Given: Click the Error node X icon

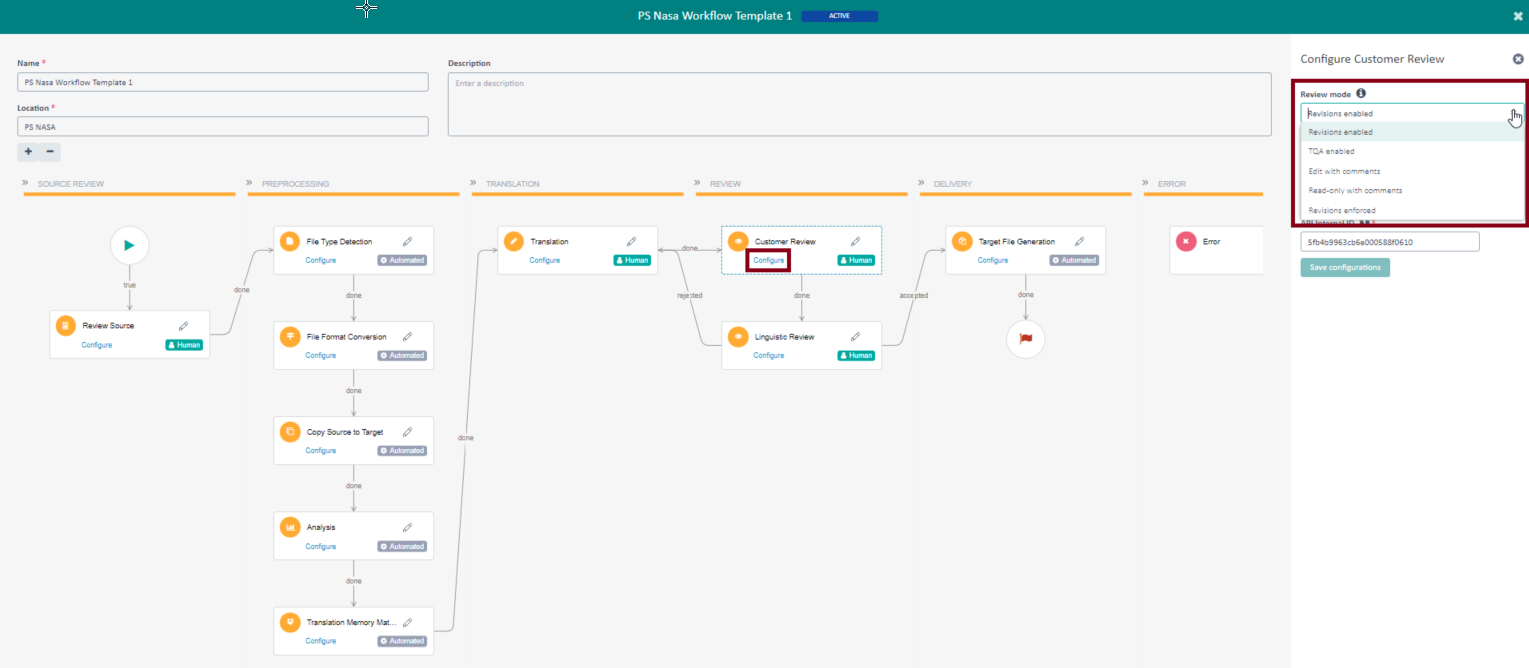Looking at the screenshot, I should [1185, 241].
